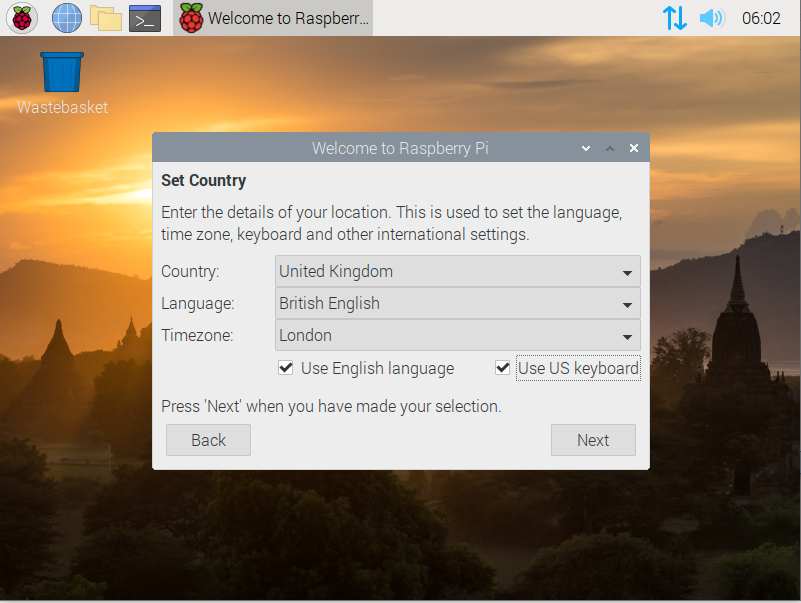
Task: Open the Timezone dropdown showing London
Action: pos(458,336)
